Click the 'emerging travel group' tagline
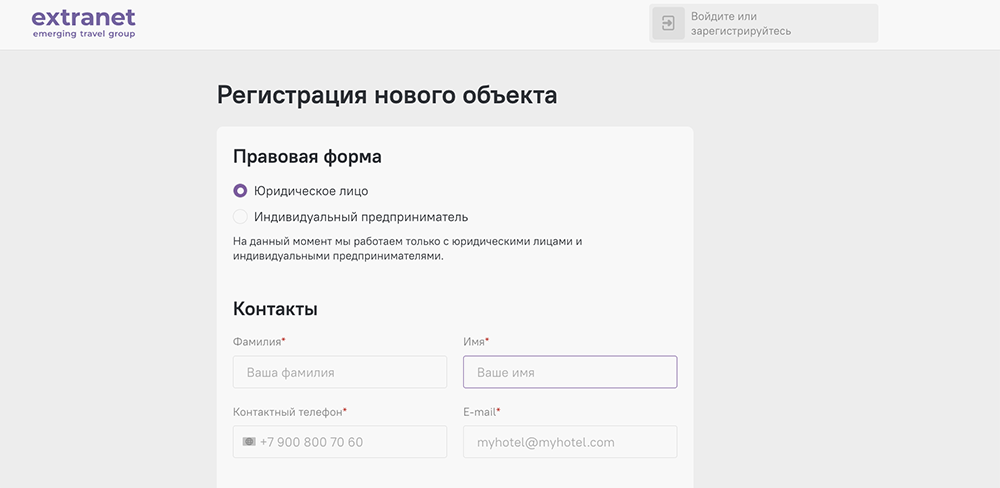Image resolution: width=1000 pixels, height=488 pixels. [x=83, y=34]
